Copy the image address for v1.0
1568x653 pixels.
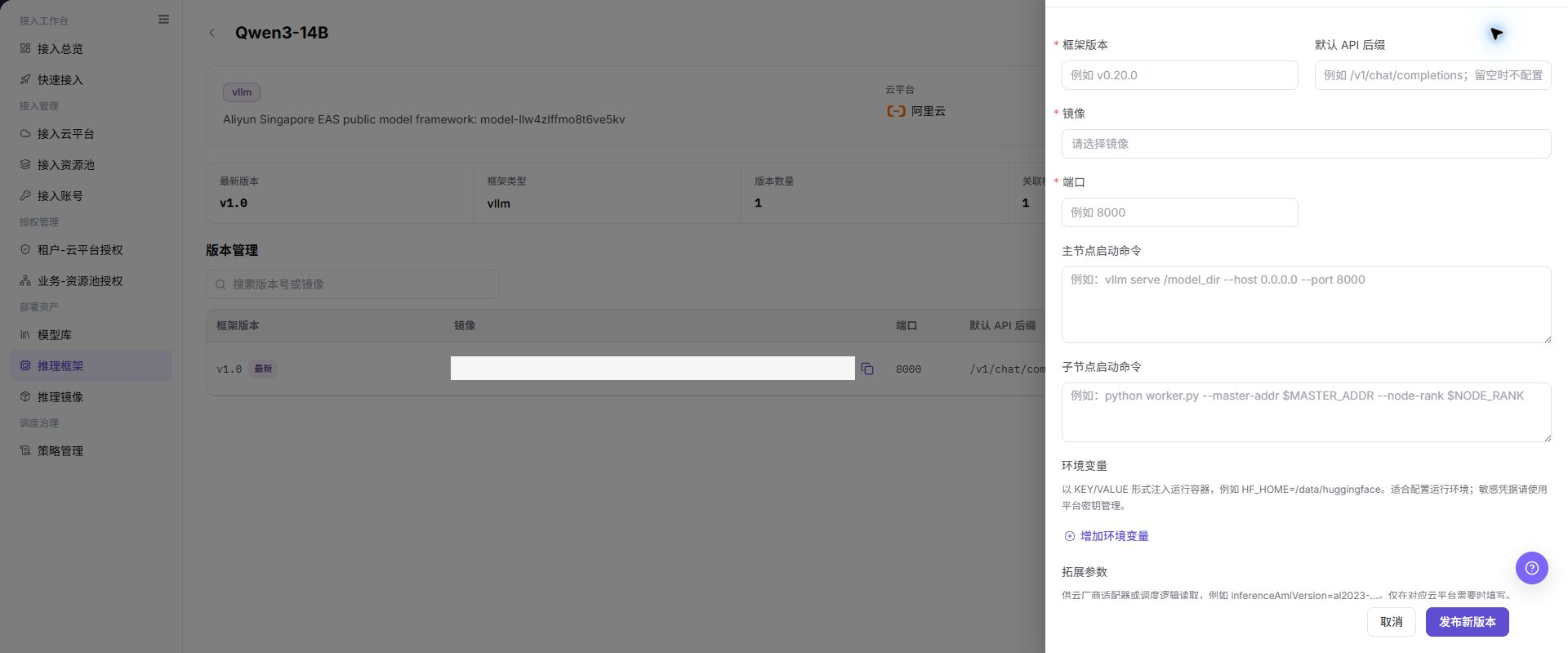click(867, 369)
